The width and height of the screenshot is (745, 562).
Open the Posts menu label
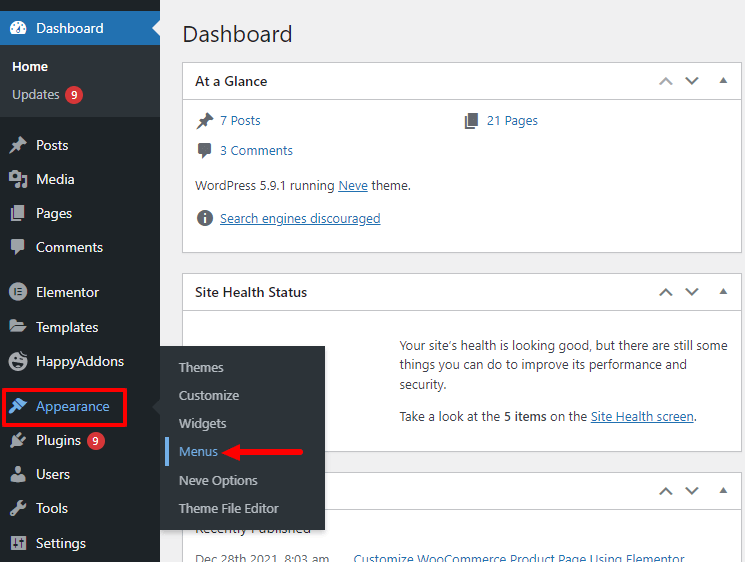pyautogui.click(x=52, y=145)
